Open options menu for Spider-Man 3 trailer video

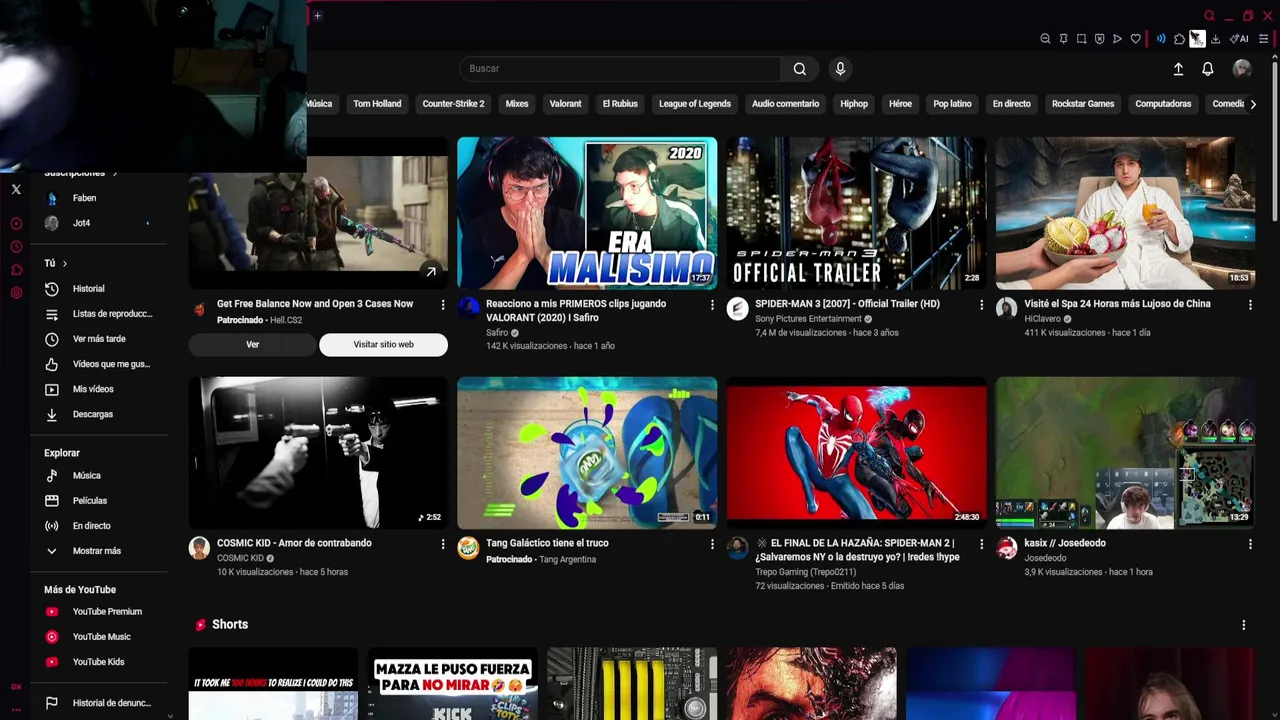click(x=981, y=304)
